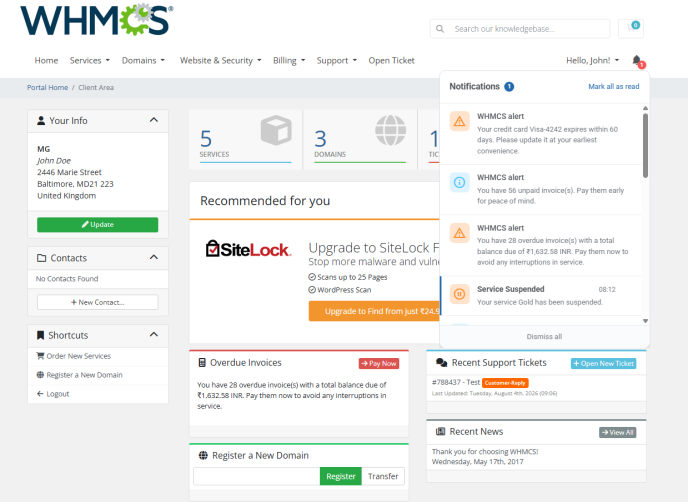Screen dimensions: 688x502
Task: Open the 5 Services stat tile
Action: pyautogui.click(x=245, y=139)
